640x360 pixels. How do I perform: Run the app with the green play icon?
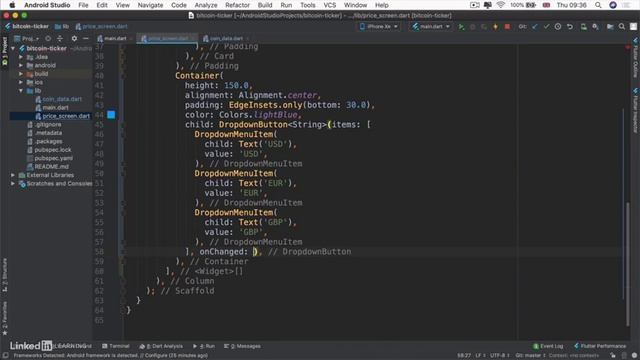tap(461, 27)
